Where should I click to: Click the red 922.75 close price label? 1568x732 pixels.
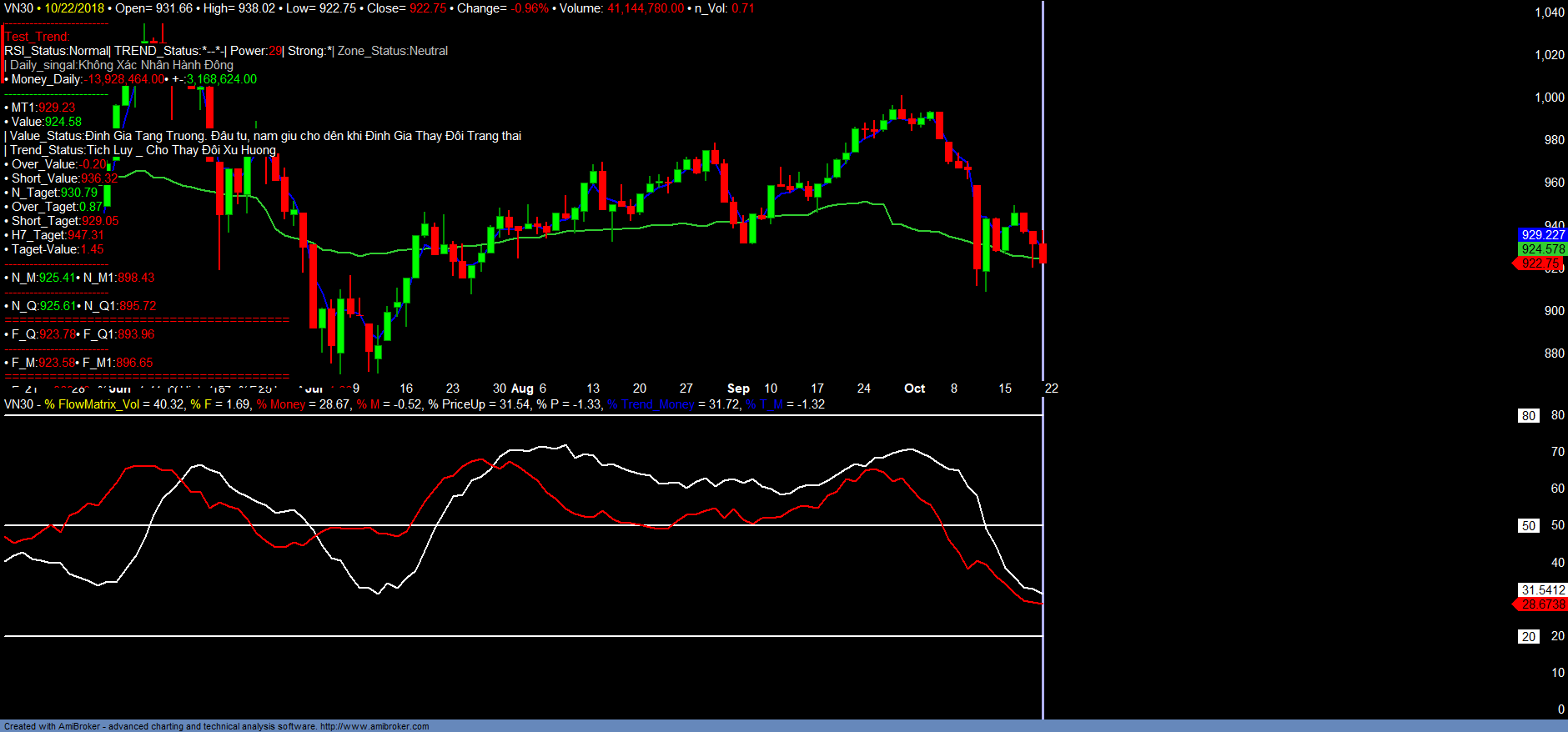click(1540, 263)
